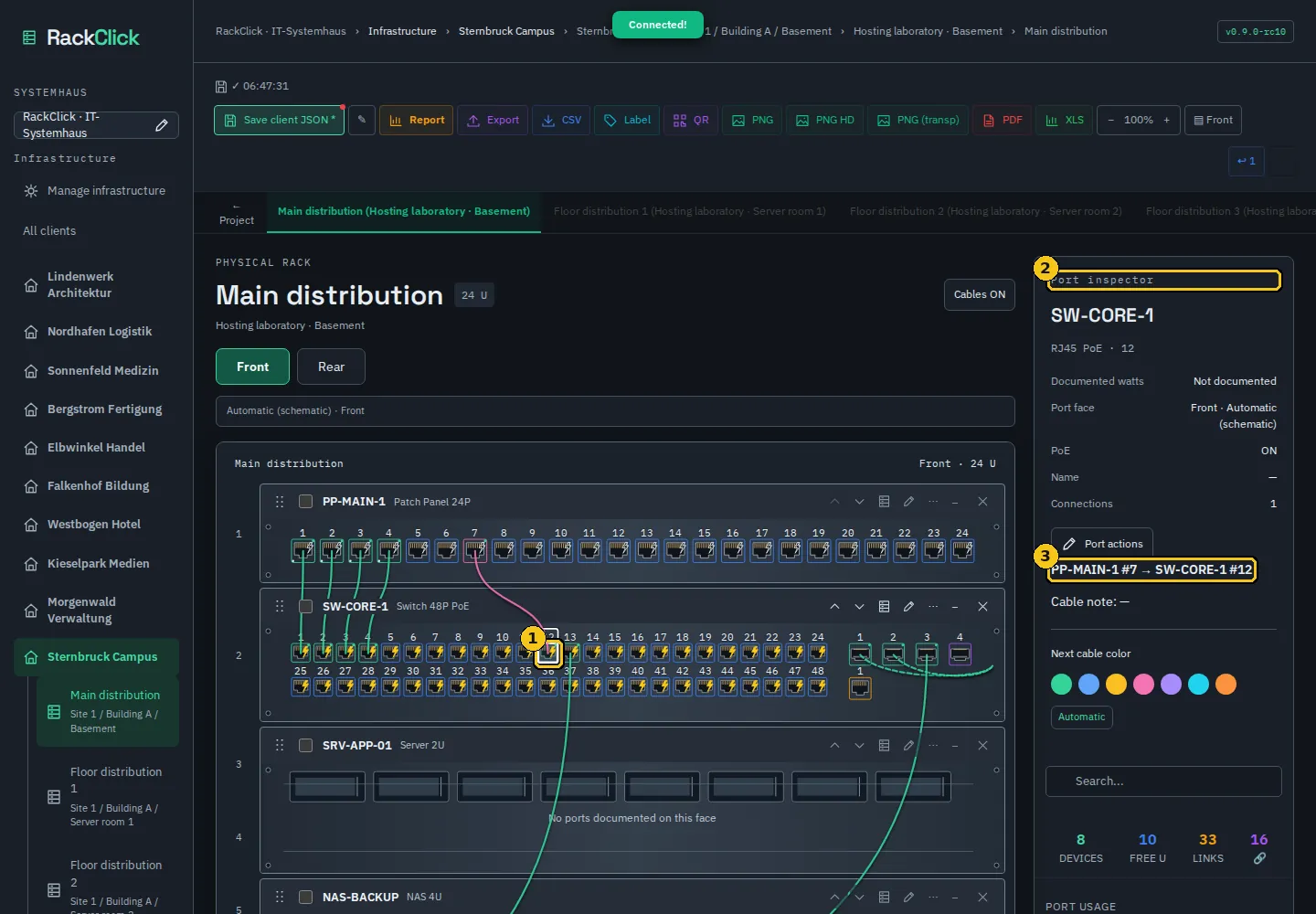The height and width of the screenshot is (914, 1316).
Task: Tick the PP-MAIN-1 checkbox
Action: (306, 502)
